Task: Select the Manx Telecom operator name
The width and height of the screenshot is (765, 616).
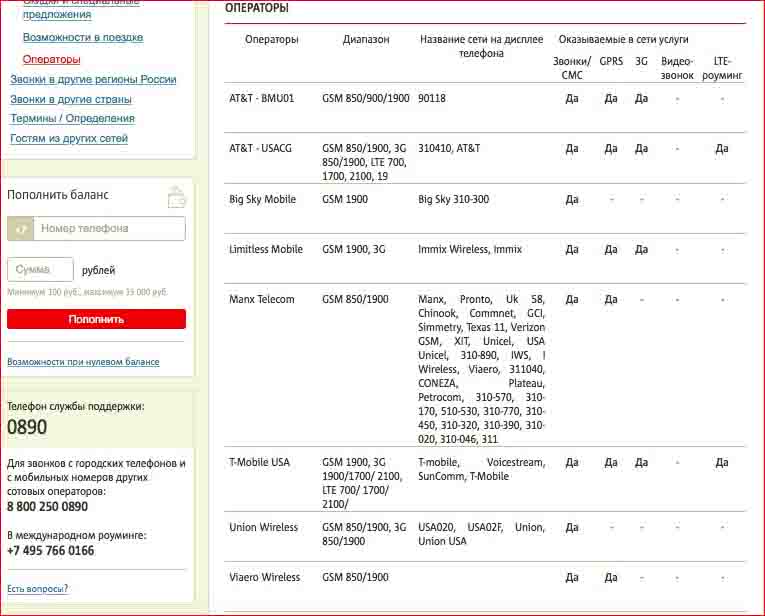Action: 262,299
